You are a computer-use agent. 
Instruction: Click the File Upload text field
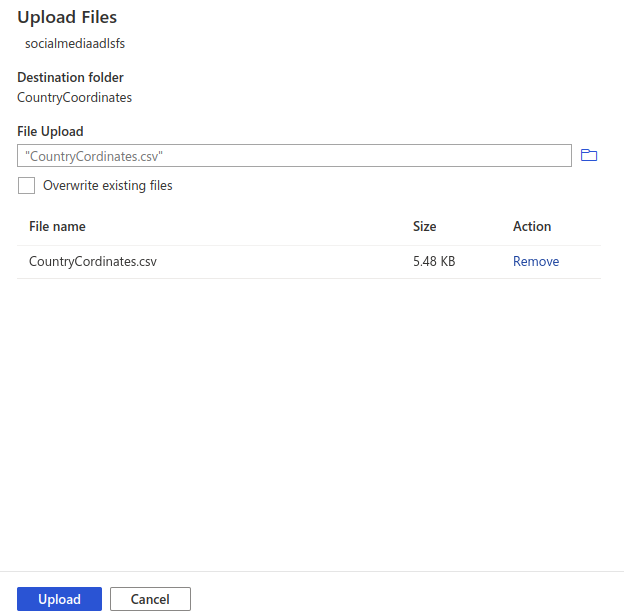[294, 156]
